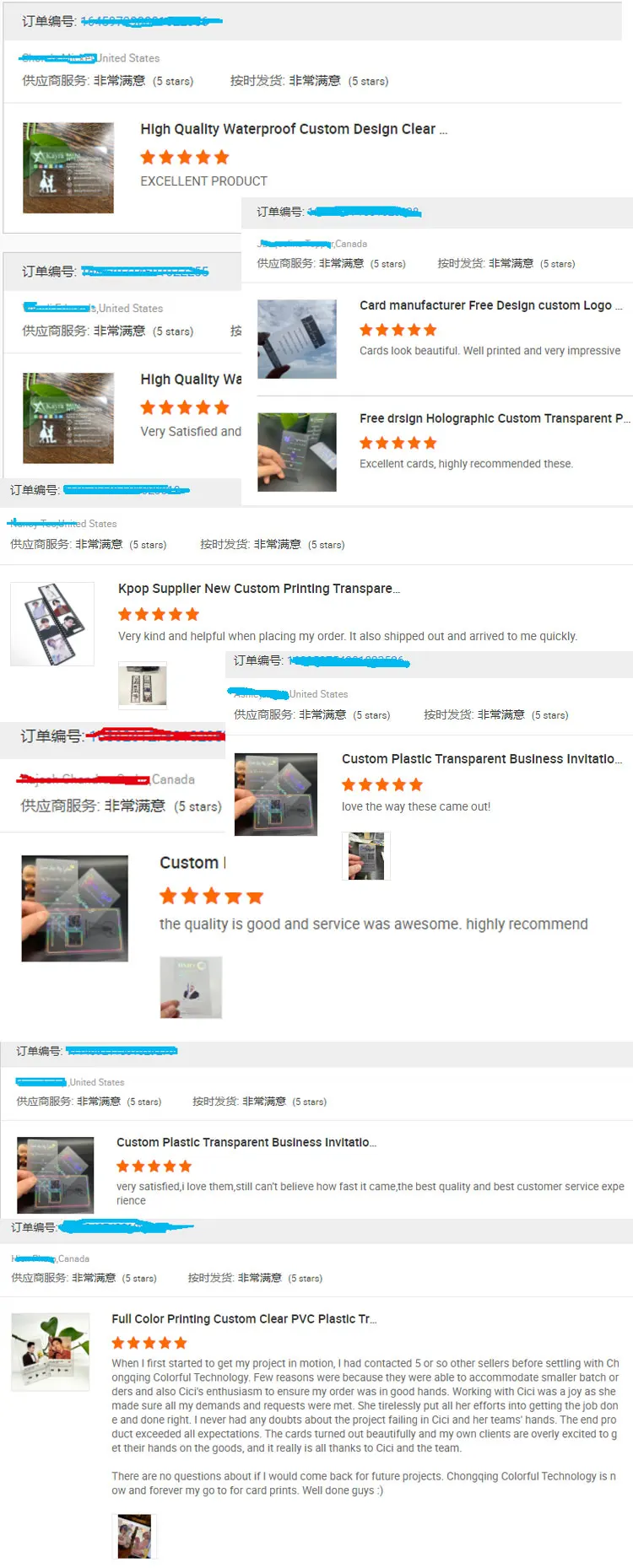Click the thumbnail beside 'Cards look beautiful' review
633x1568 pixels.
(297, 339)
